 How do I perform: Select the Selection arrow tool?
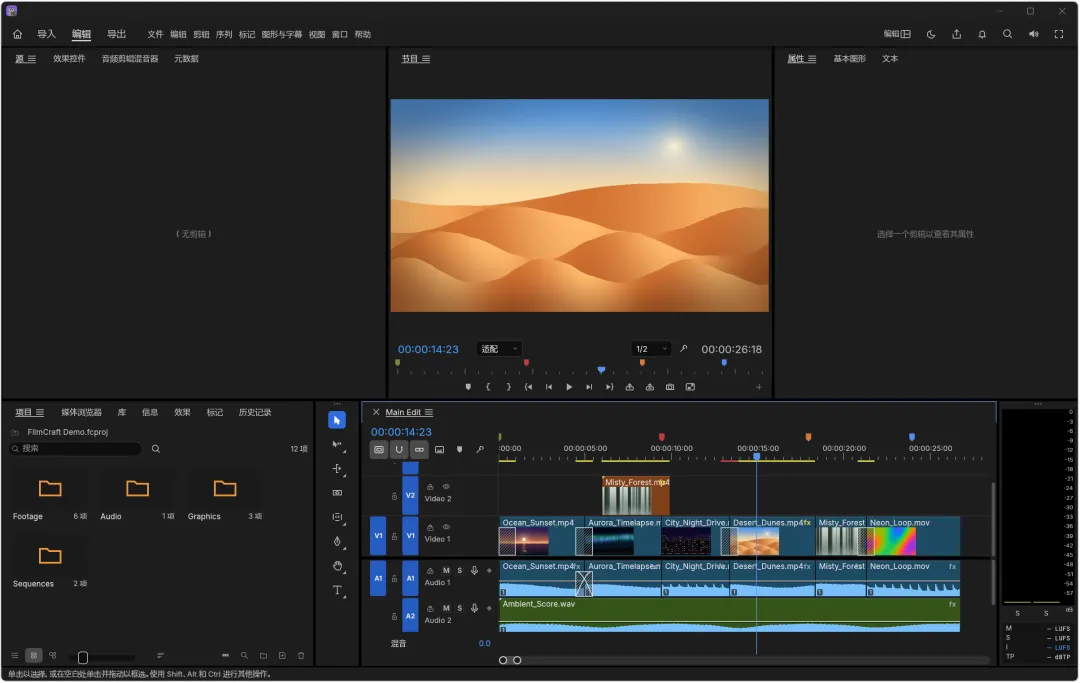click(x=337, y=420)
